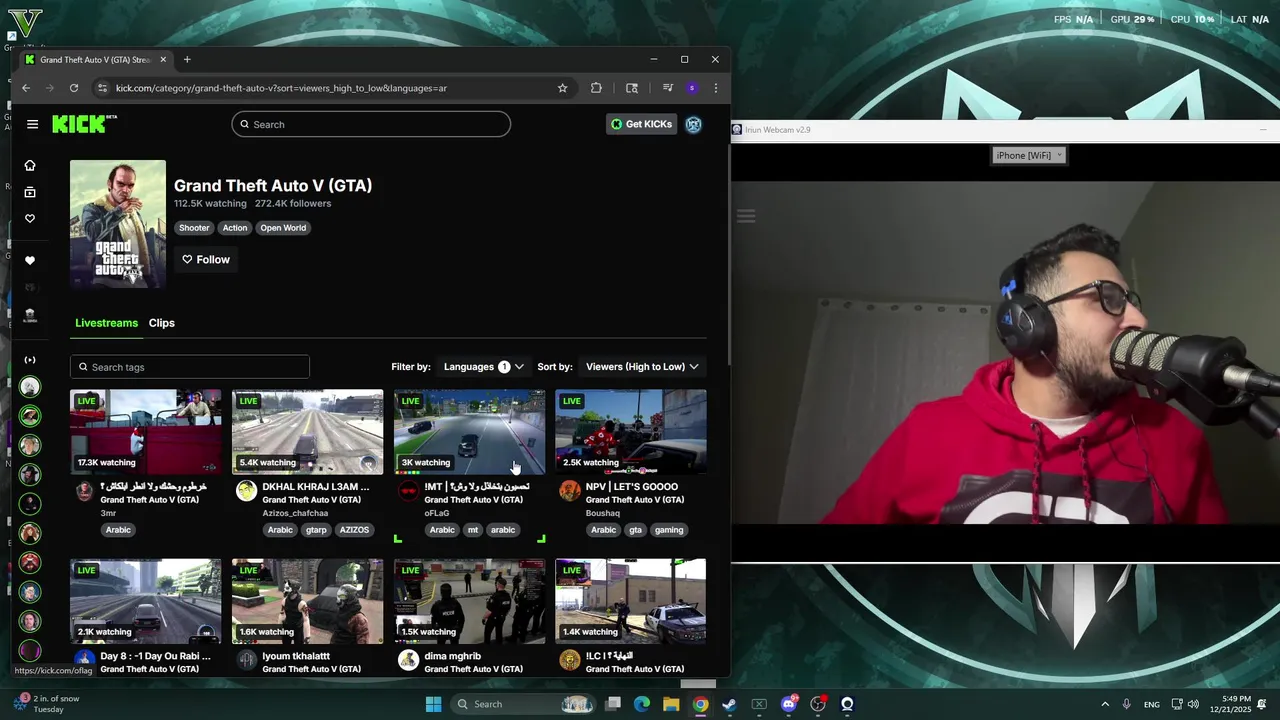Click gaming tag on Boushaq stream

(669, 530)
